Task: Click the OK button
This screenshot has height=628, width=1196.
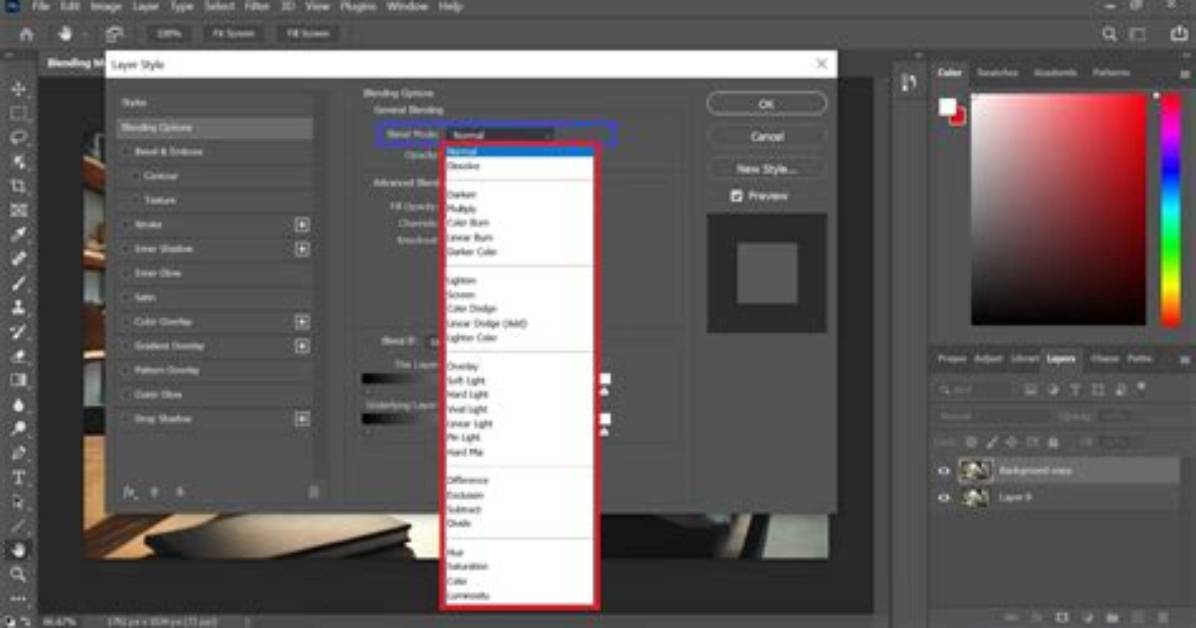Action: tap(767, 104)
